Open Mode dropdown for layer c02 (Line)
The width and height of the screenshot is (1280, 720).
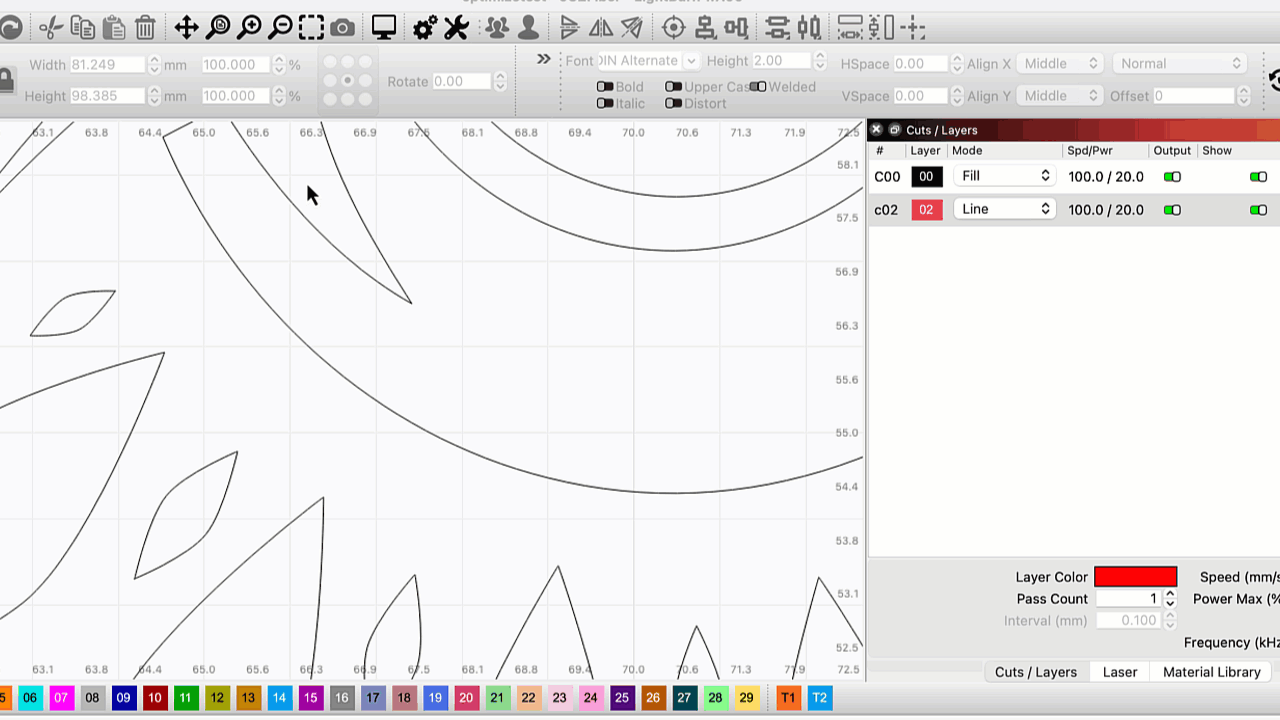point(1004,209)
